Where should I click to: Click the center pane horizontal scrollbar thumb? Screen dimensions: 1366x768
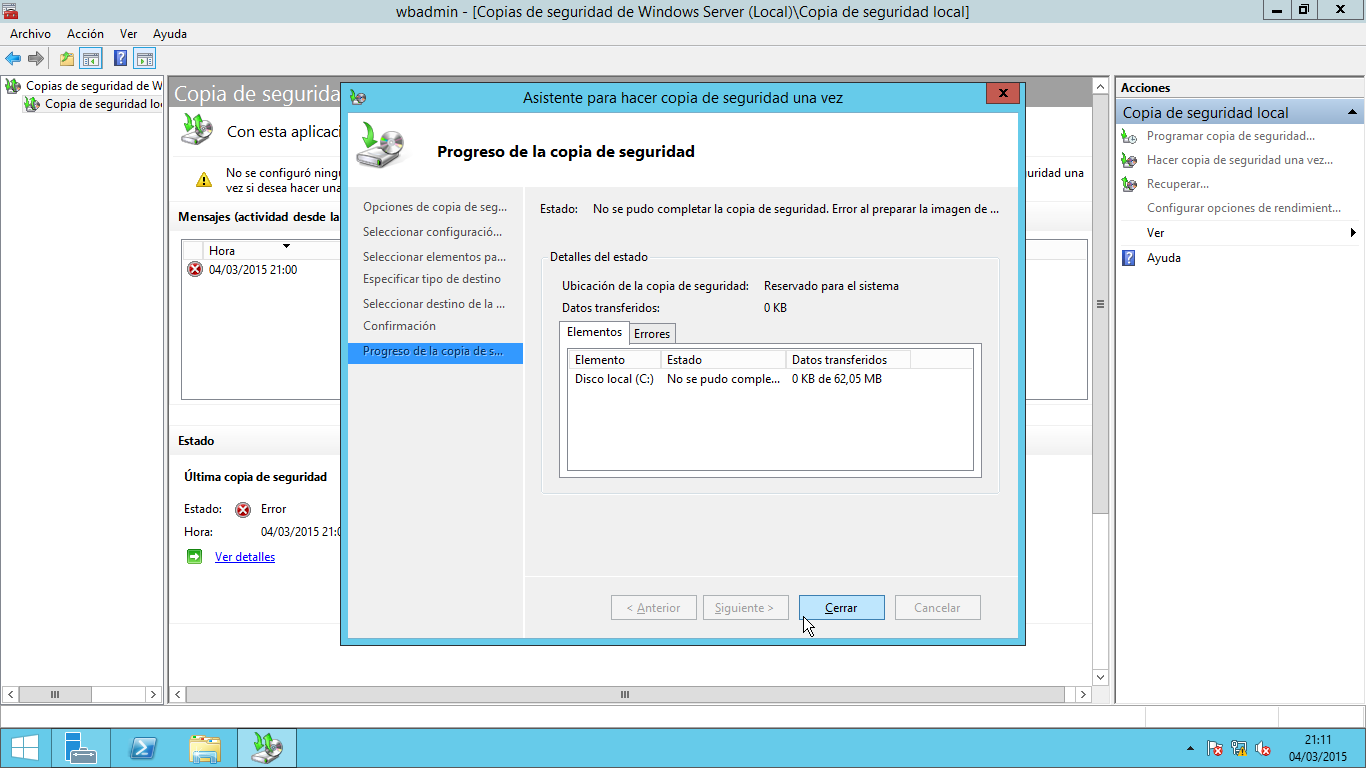[x=626, y=694]
